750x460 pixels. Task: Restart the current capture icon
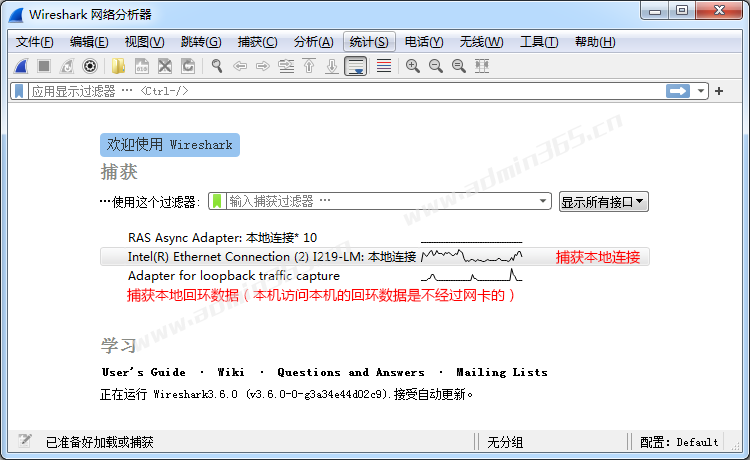(67, 66)
